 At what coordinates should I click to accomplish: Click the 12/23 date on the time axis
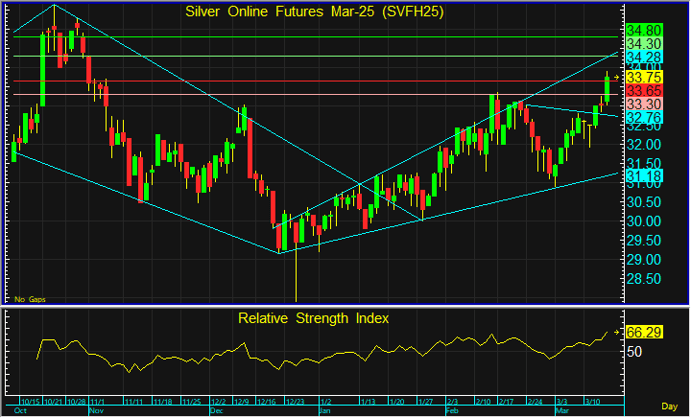297,402
